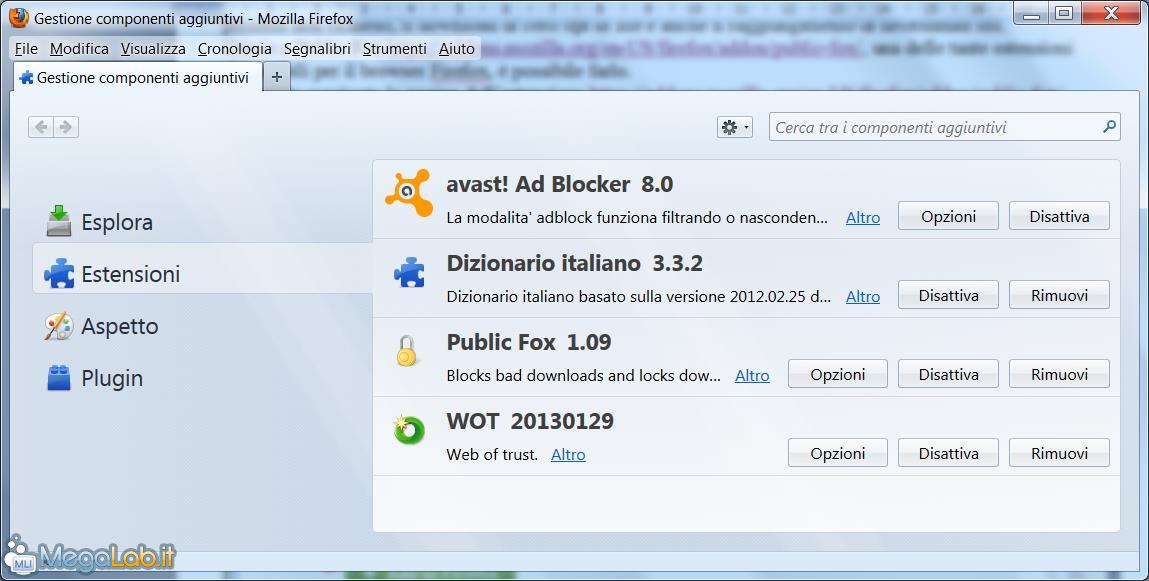Open Esplora section in sidebar

100,222
